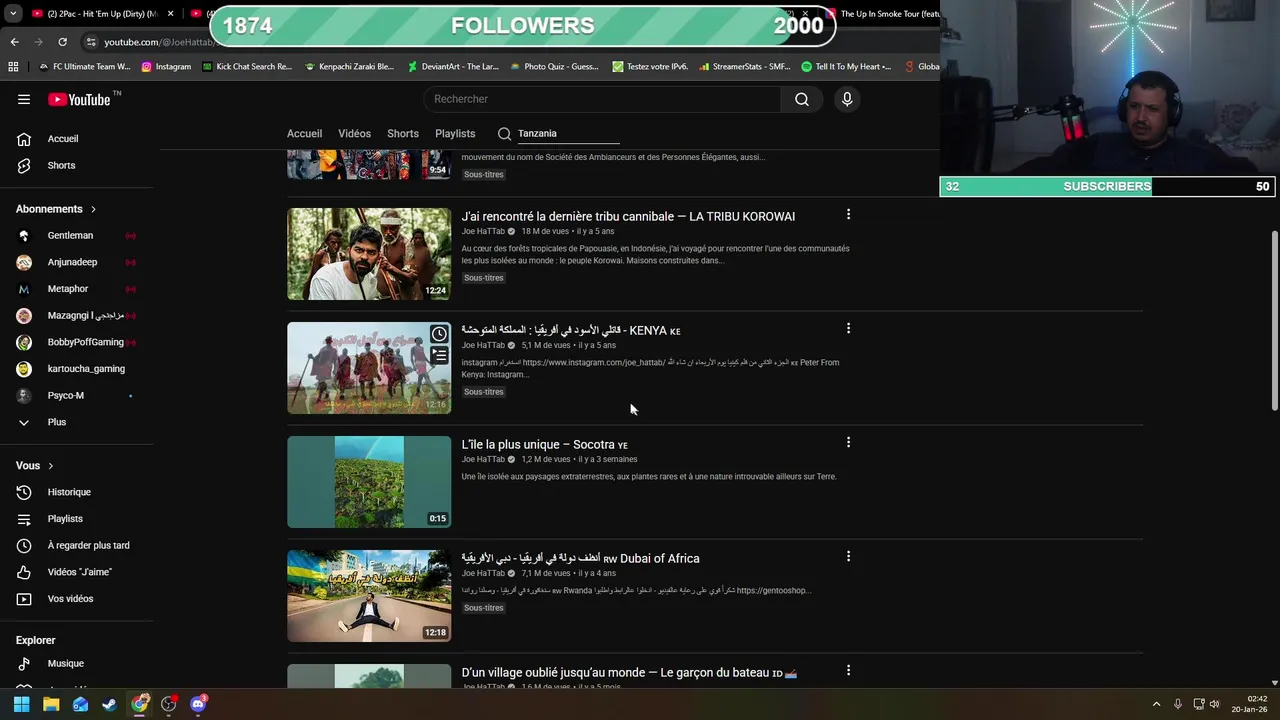Viewport: 1280px width, 720px height.
Task: Switch to the Vidéos channel tab
Action: 354,134
